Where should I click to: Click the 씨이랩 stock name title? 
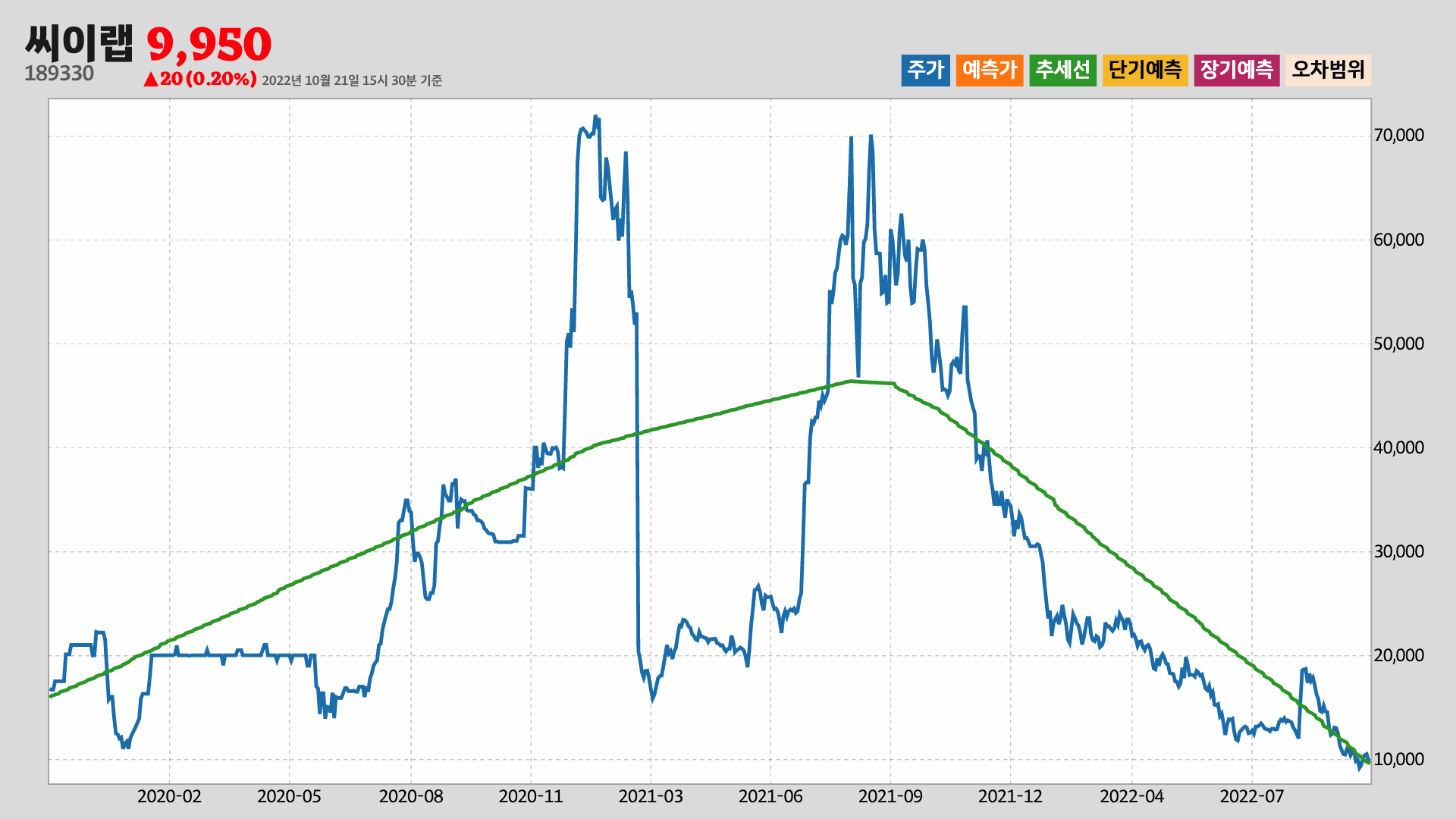[x=79, y=43]
